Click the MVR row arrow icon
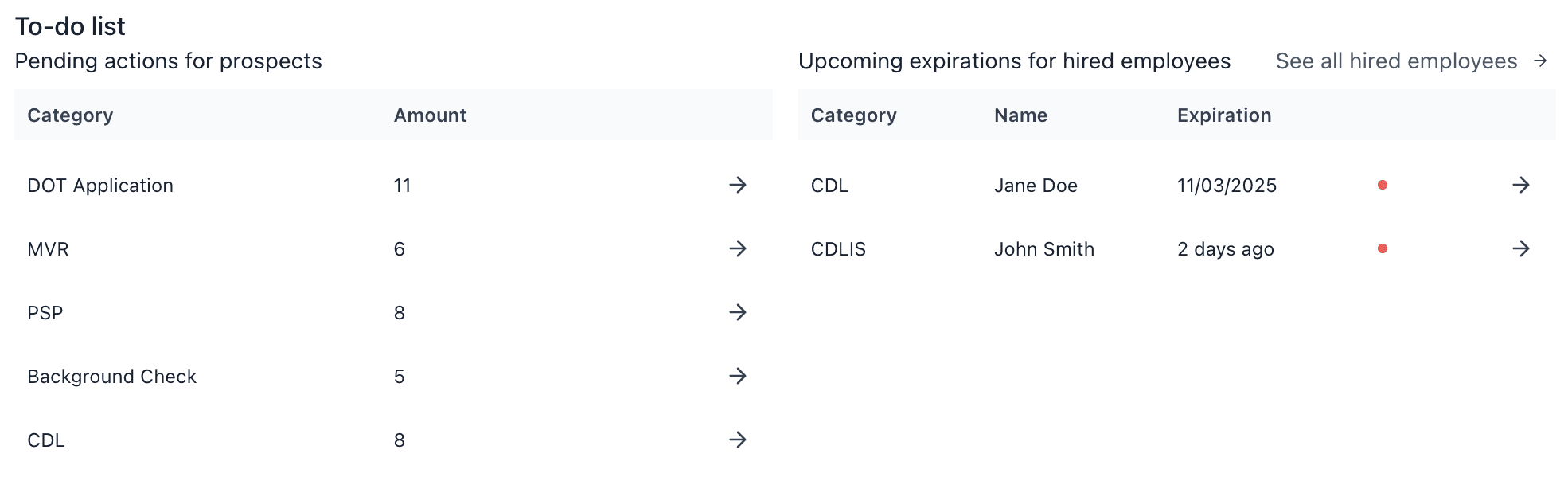Image resolution: width=1568 pixels, height=481 pixels. [738, 248]
